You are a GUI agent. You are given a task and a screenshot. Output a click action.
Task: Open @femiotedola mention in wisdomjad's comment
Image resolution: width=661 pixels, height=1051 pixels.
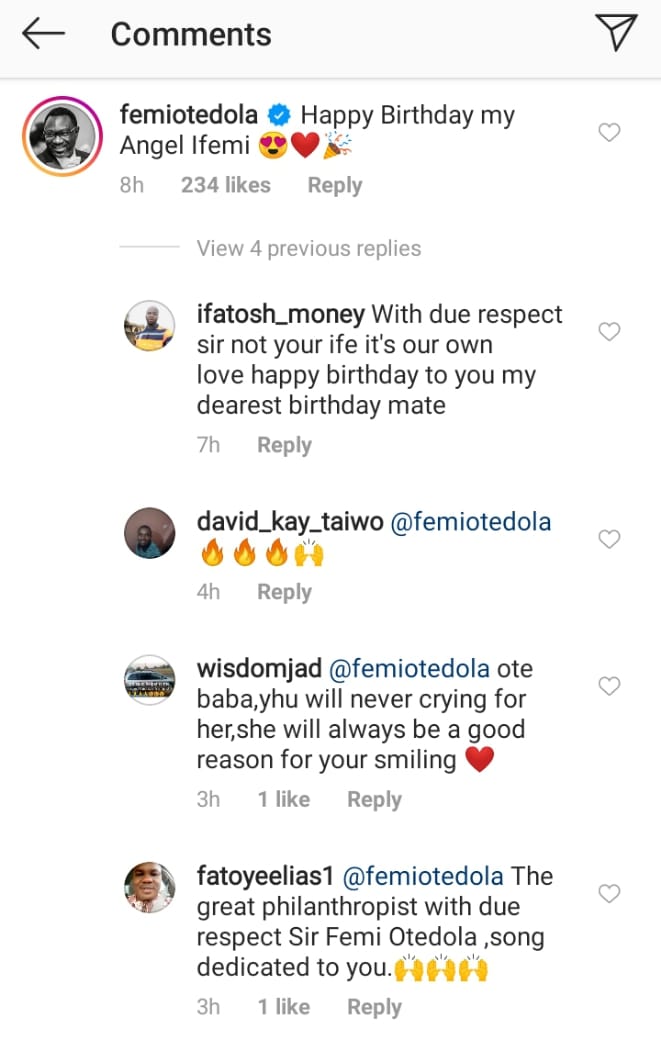pos(409,668)
